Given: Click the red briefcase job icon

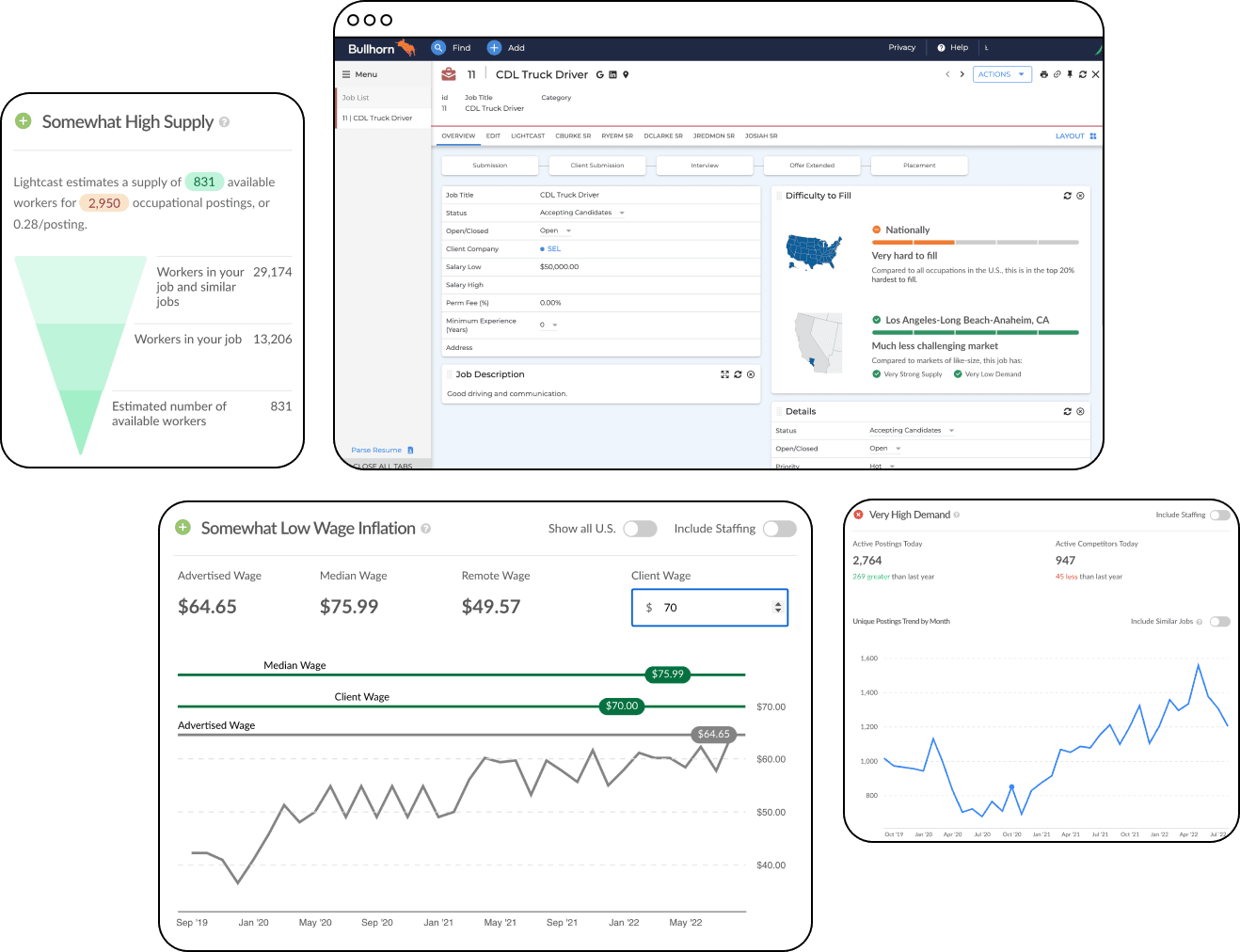Looking at the screenshot, I should point(449,74).
